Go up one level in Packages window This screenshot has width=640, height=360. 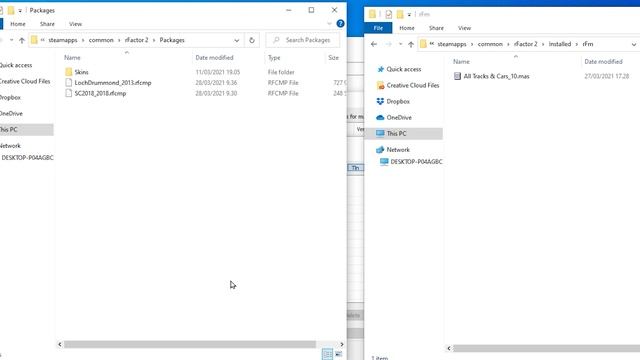click(x=22, y=40)
